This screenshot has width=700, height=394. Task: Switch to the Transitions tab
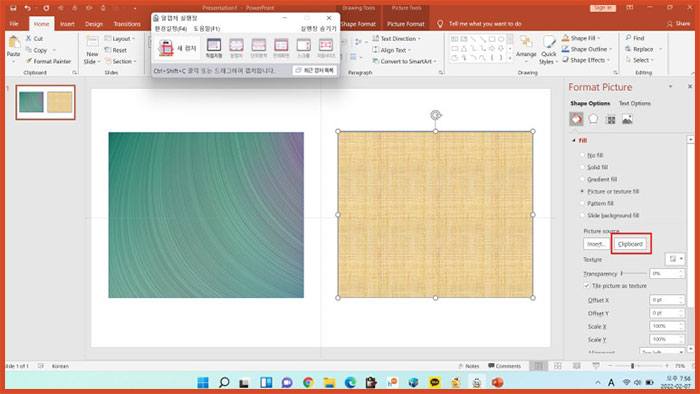coord(127,24)
